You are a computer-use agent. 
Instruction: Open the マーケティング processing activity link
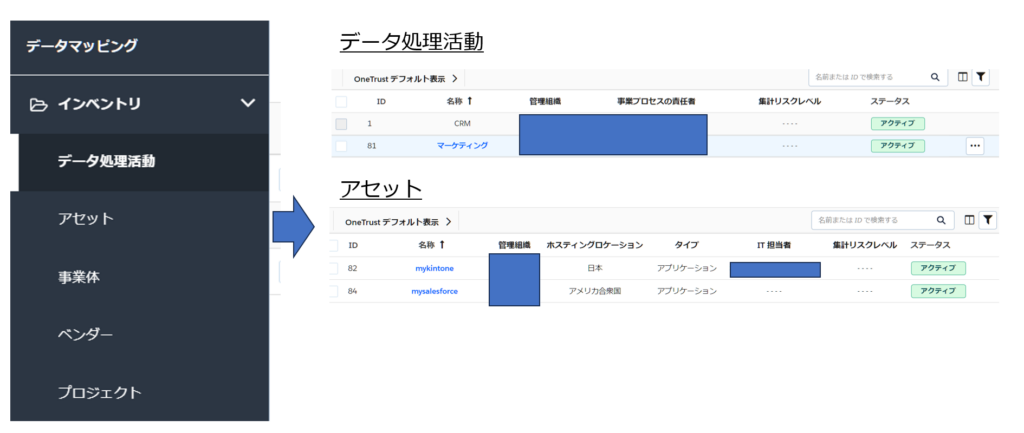[462, 146]
